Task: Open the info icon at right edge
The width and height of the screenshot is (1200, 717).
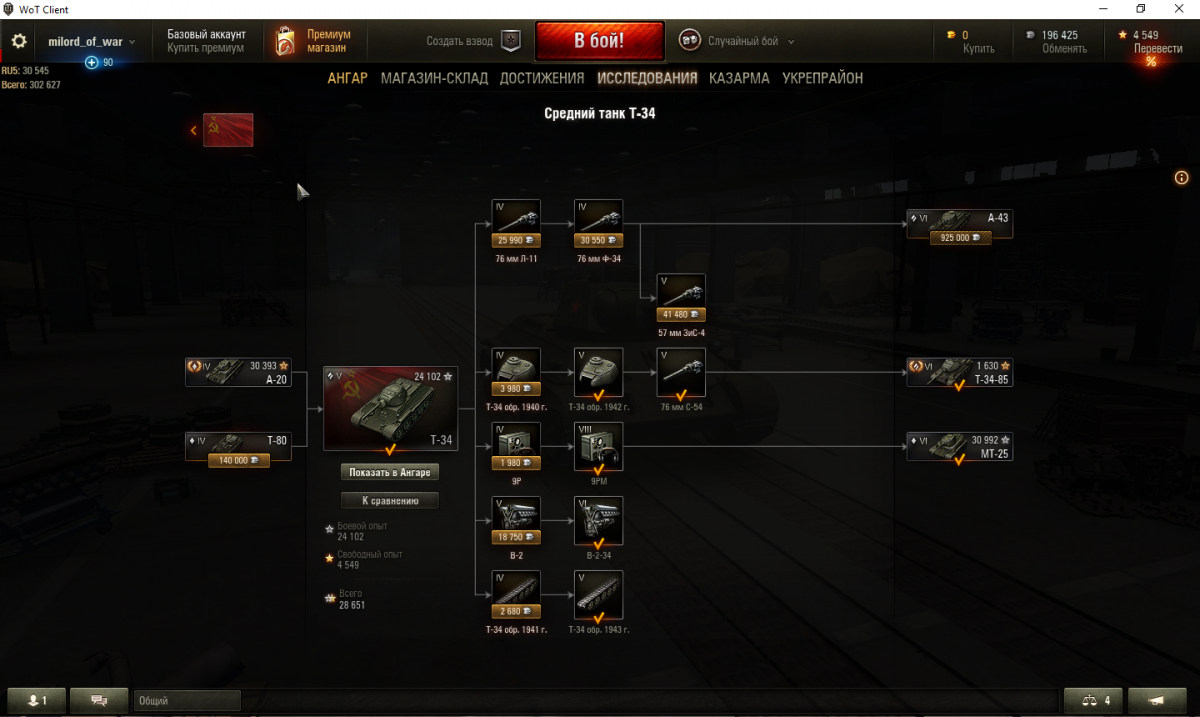Action: tap(1181, 178)
